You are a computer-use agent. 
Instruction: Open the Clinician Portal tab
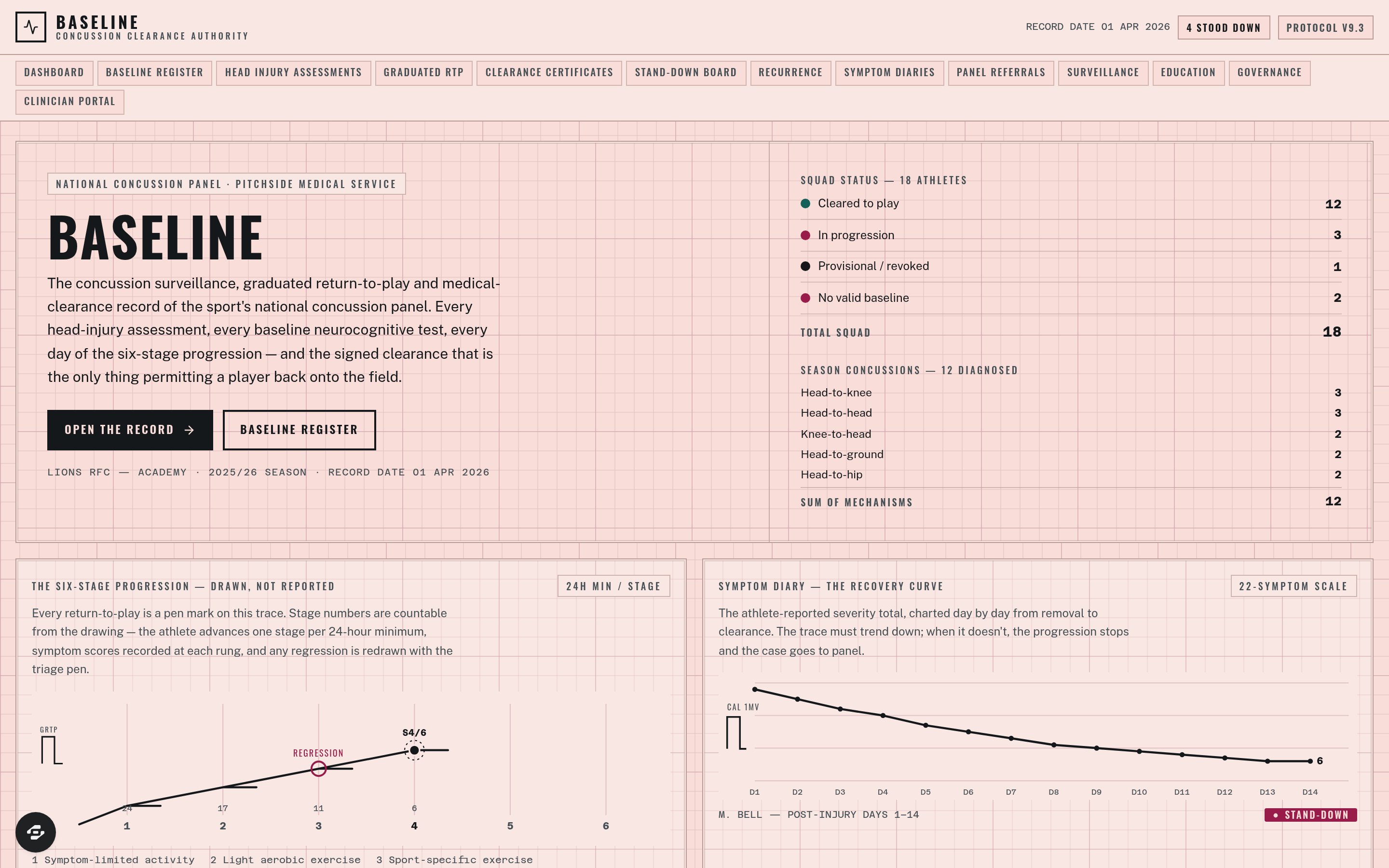[x=69, y=102]
